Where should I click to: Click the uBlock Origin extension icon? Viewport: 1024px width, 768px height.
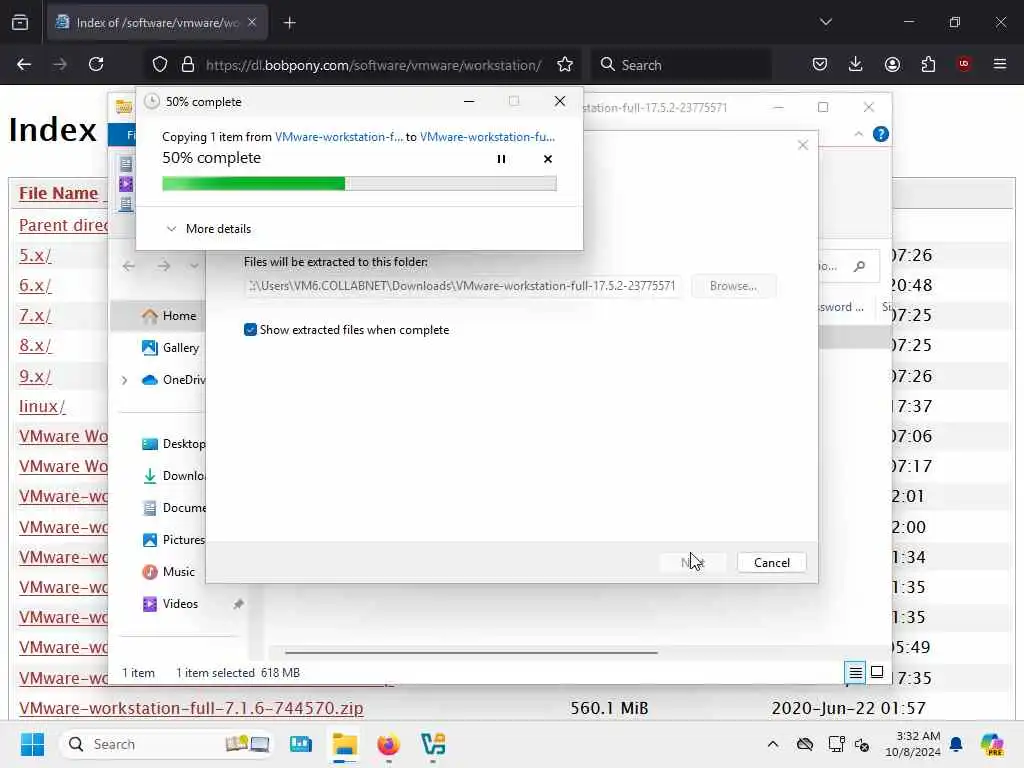point(964,64)
